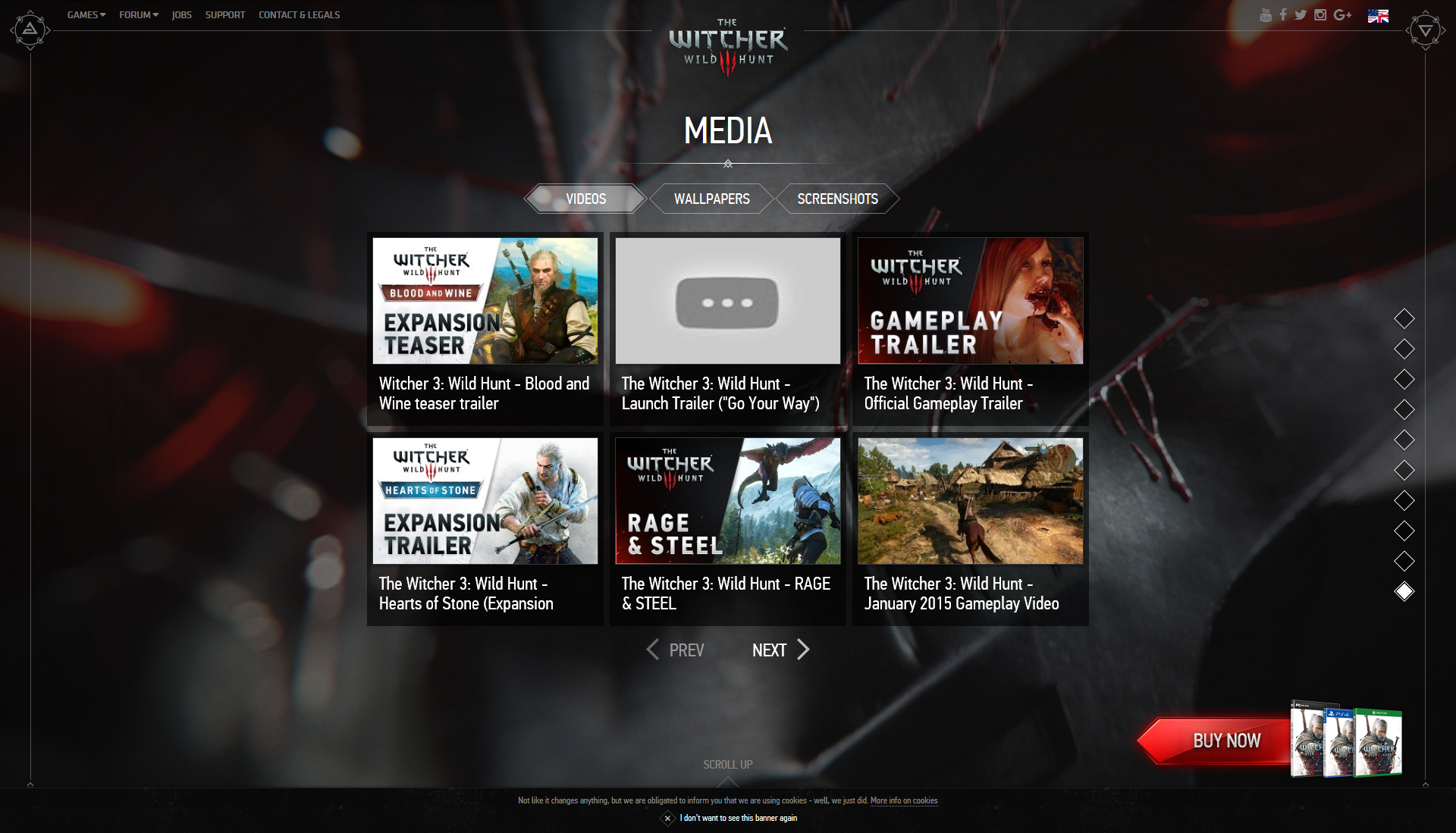Open the Google Plus icon
The width and height of the screenshot is (1456, 833).
[x=1342, y=14]
